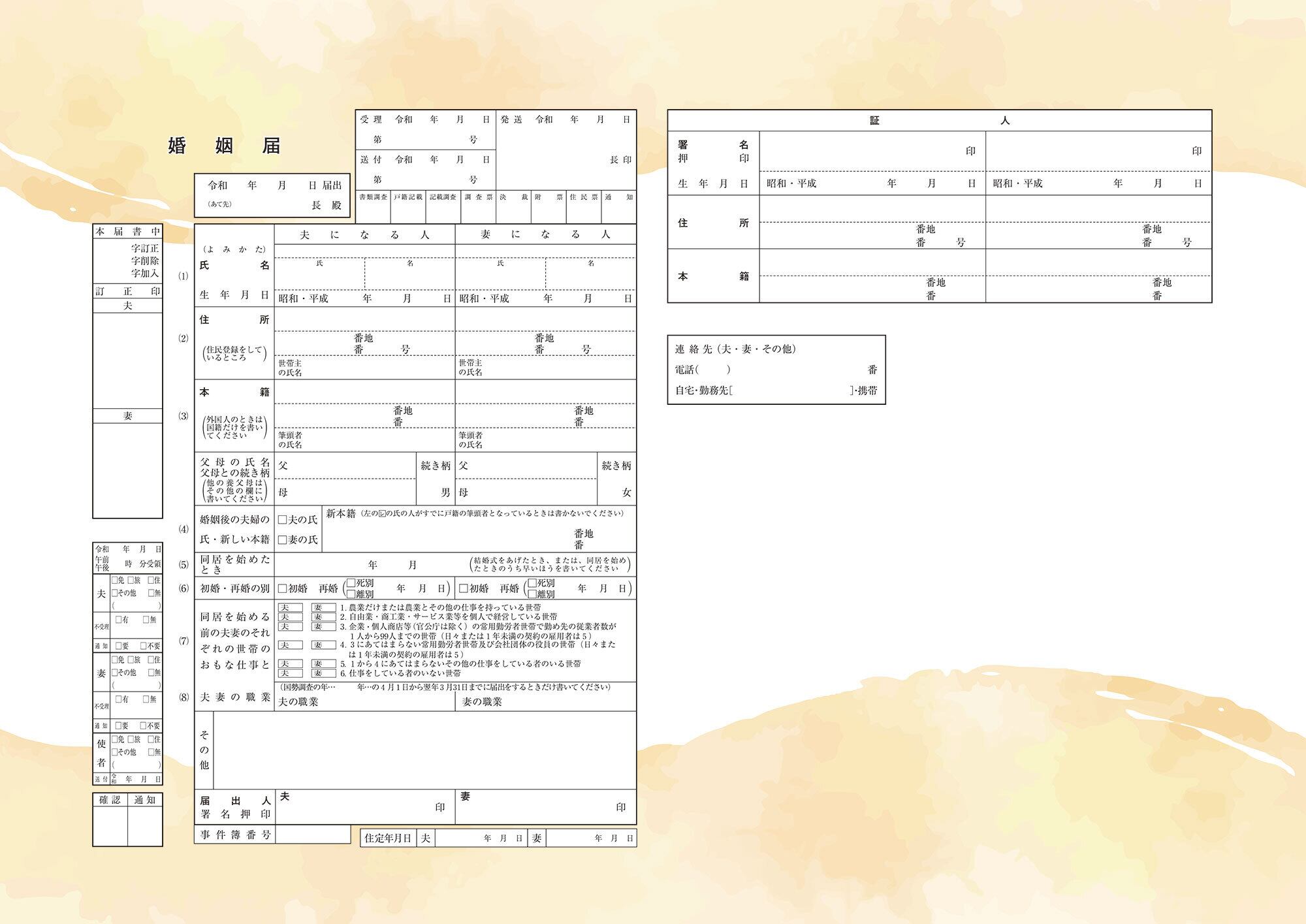Click the 事件簿番号 number field

(313, 835)
